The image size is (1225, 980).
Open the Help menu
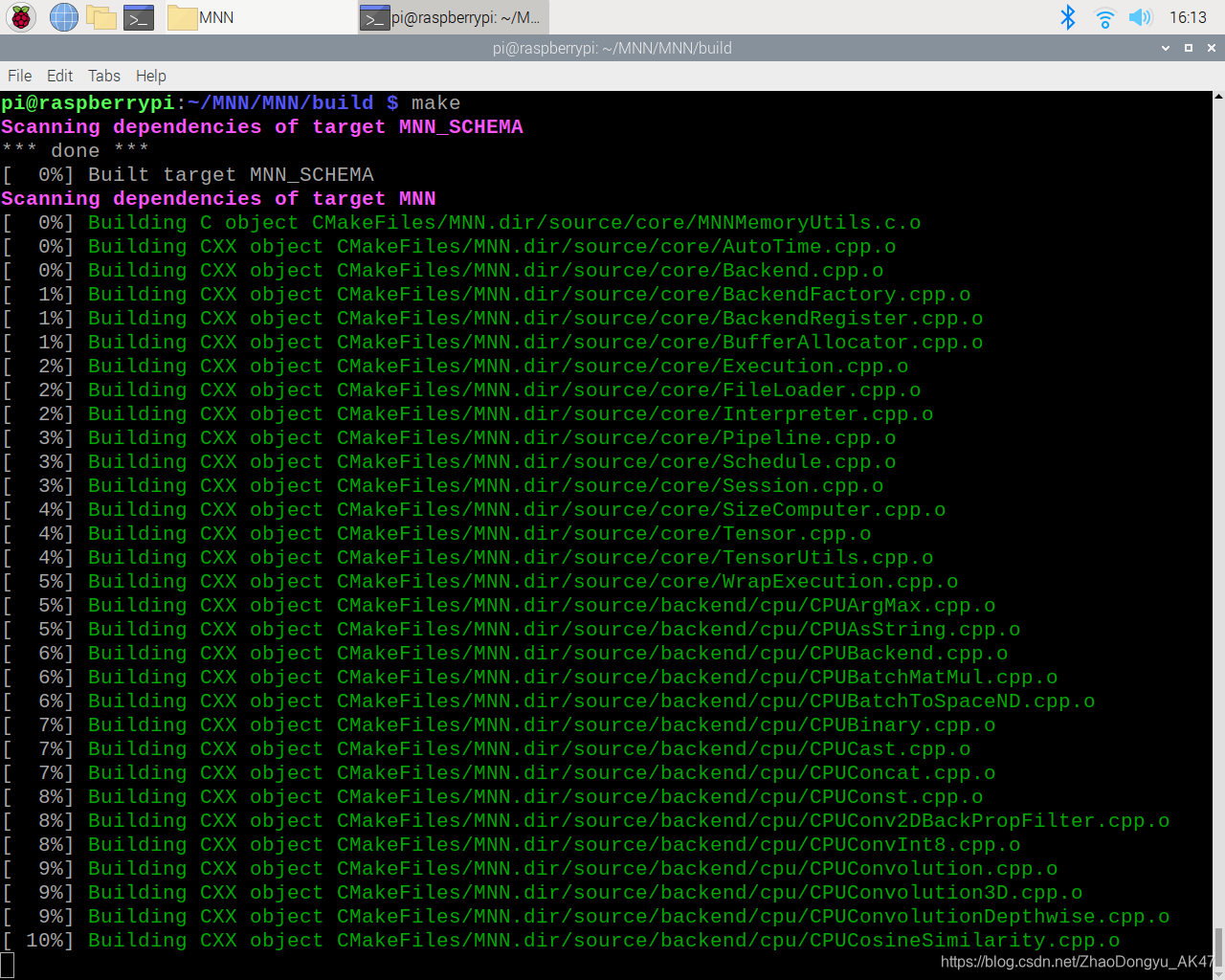[x=150, y=76]
